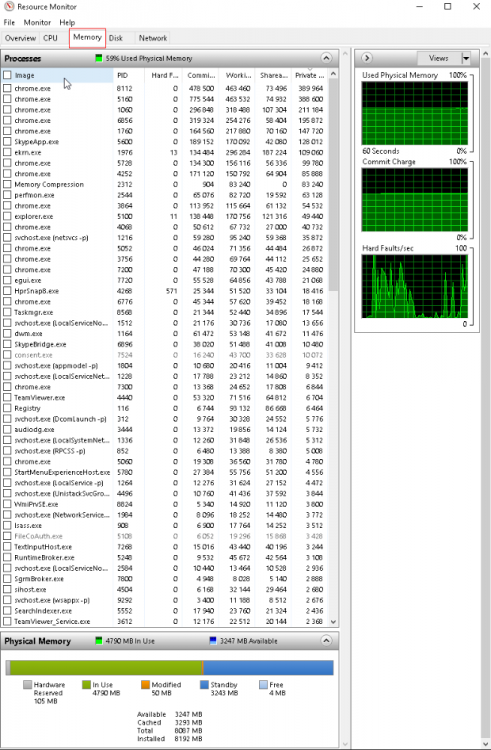The height and width of the screenshot is (750, 491).
Task: Click the Views button
Action: point(439,58)
